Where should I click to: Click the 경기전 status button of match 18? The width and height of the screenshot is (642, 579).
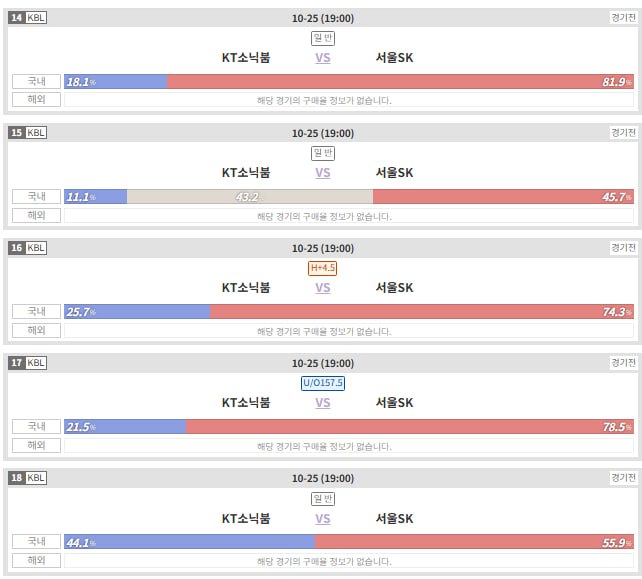click(623, 478)
